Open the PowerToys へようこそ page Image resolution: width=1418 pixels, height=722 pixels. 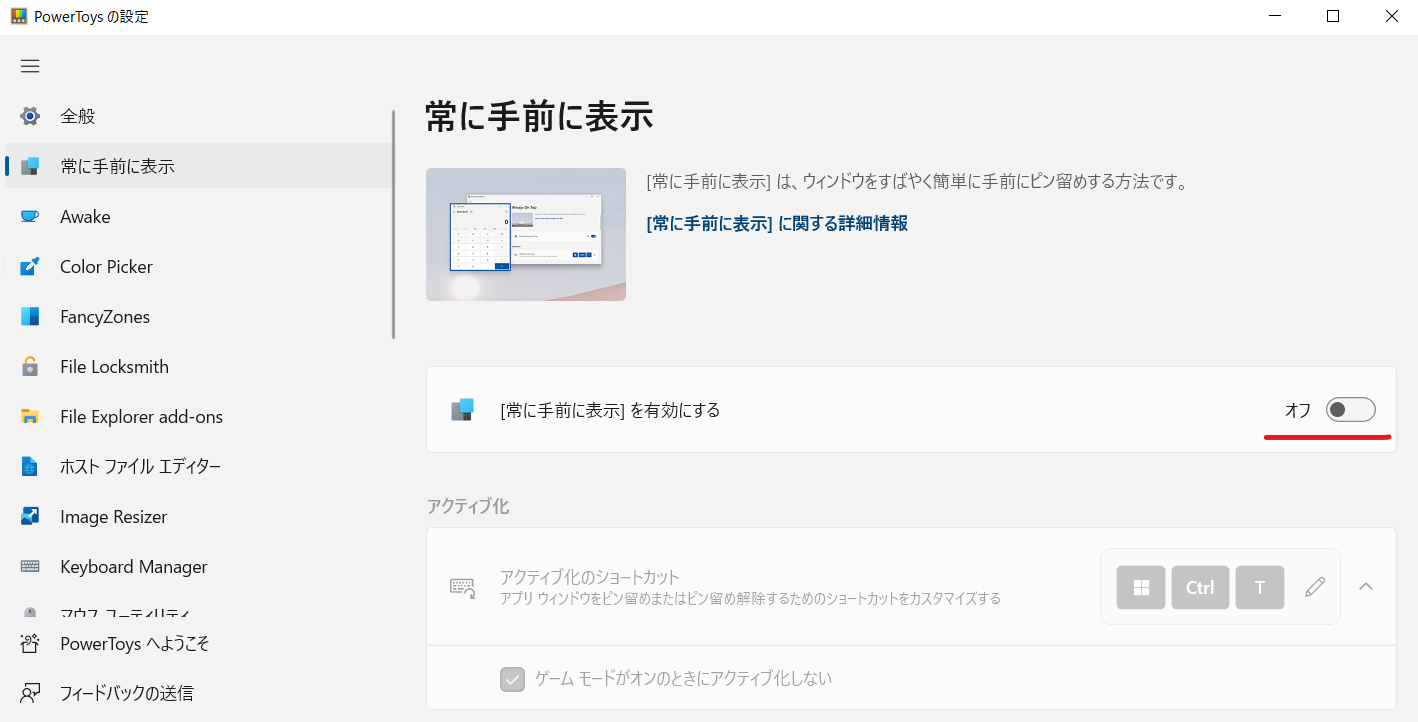click(198, 643)
